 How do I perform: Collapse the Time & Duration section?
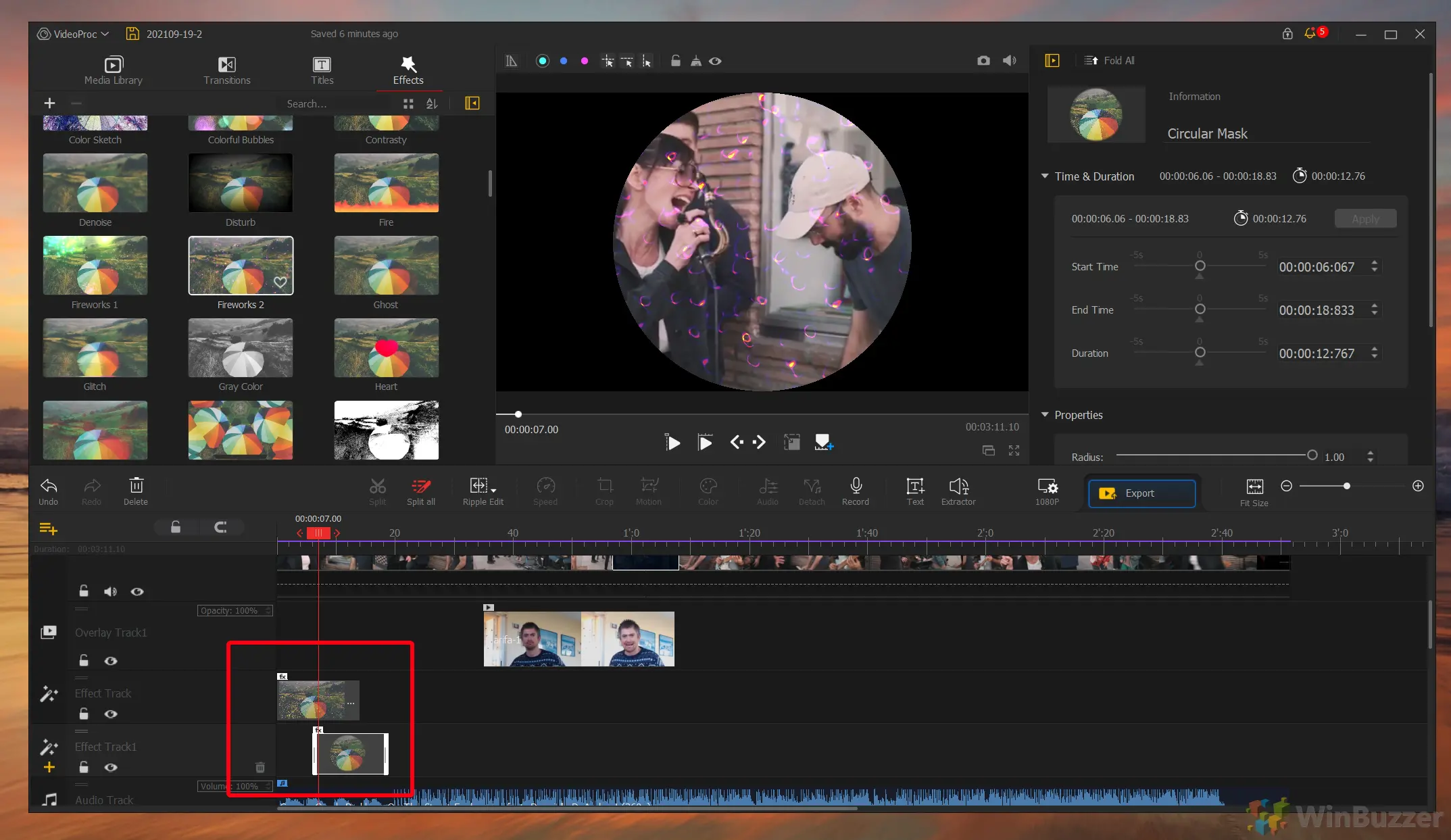pos(1045,176)
